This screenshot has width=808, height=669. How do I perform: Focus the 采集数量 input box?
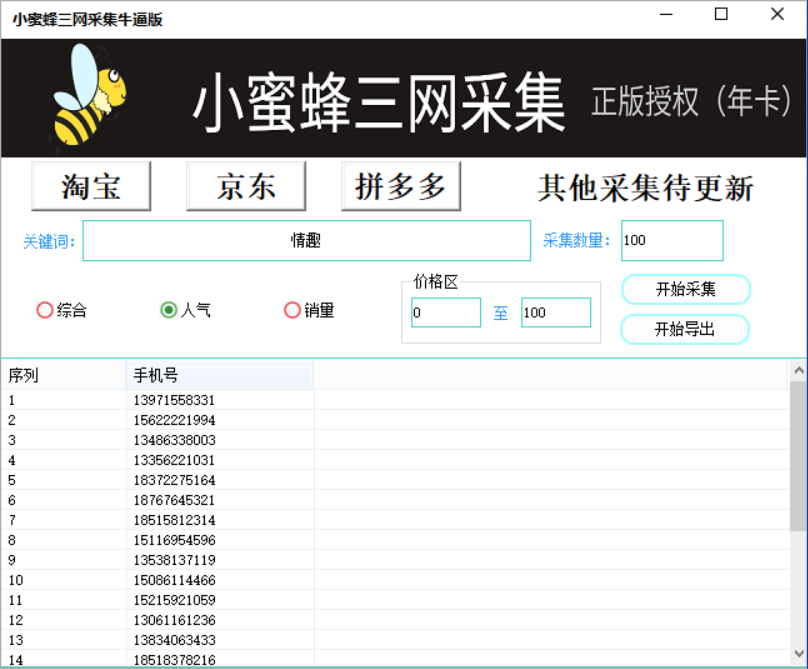click(671, 241)
